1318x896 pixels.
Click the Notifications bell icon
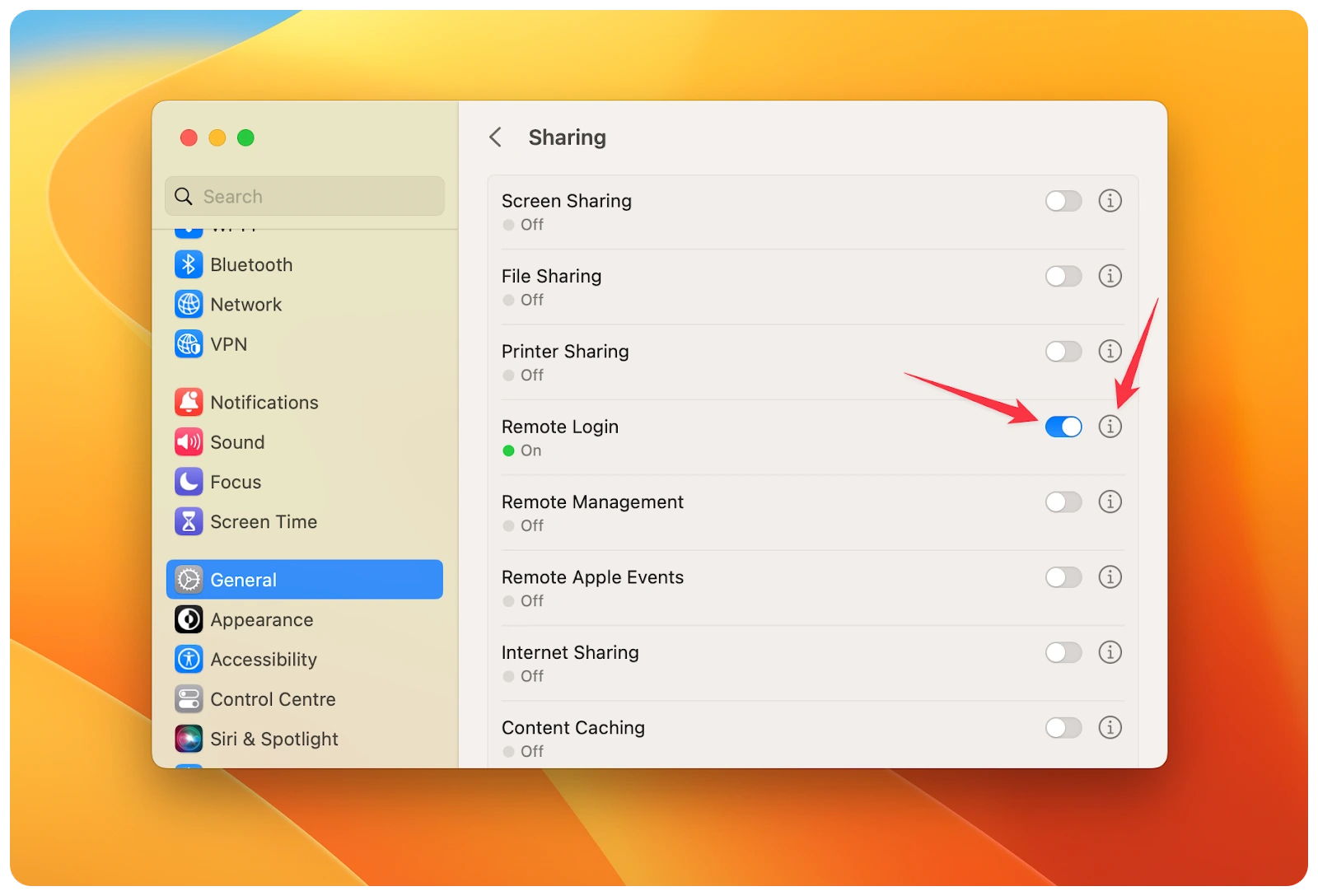(189, 402)
